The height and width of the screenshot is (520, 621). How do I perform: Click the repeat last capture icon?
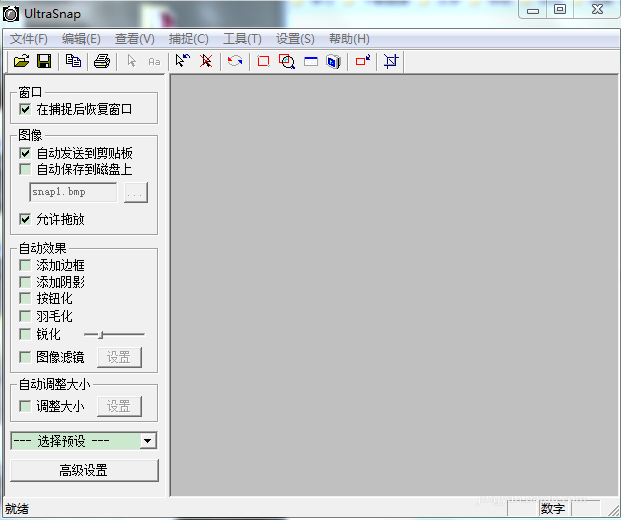coord(235,61)
